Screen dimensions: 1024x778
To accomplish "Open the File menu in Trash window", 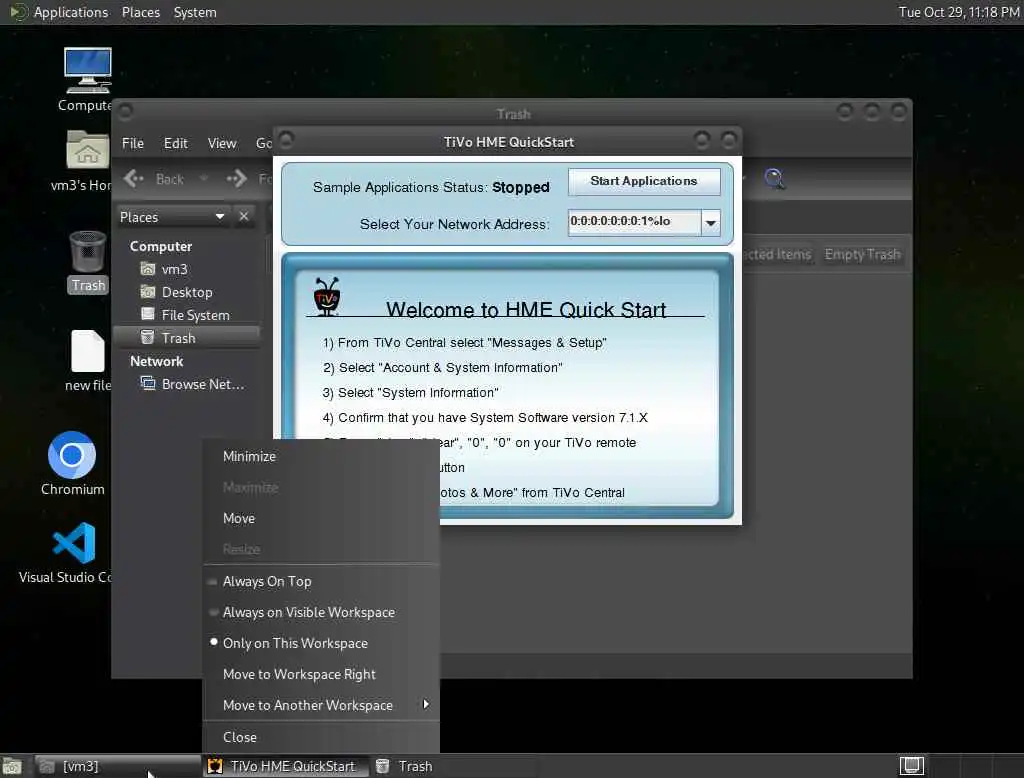I will click(x=133, y=143).
